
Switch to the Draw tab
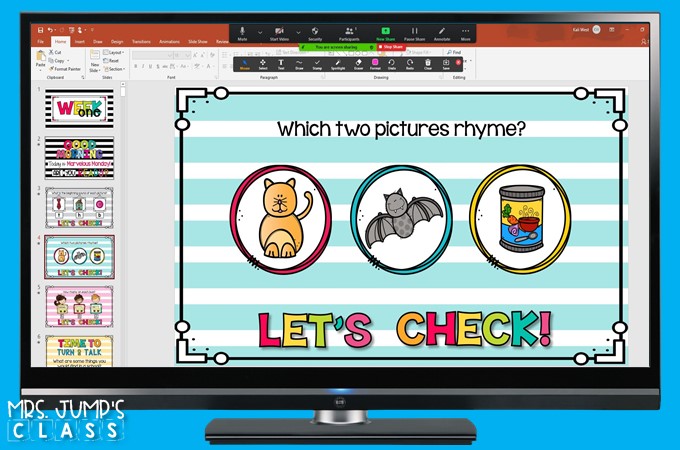[x=98, y=42]
